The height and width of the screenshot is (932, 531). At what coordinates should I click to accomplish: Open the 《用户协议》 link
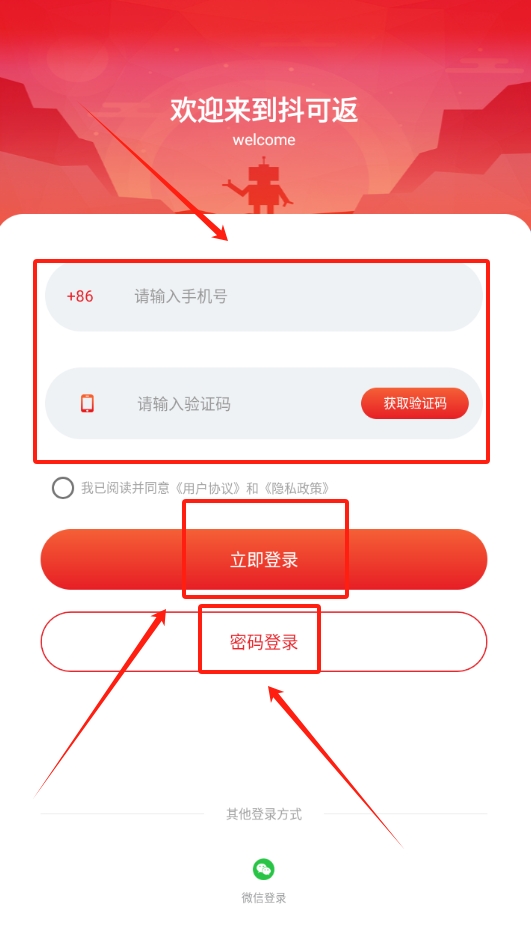pos(210,489)
